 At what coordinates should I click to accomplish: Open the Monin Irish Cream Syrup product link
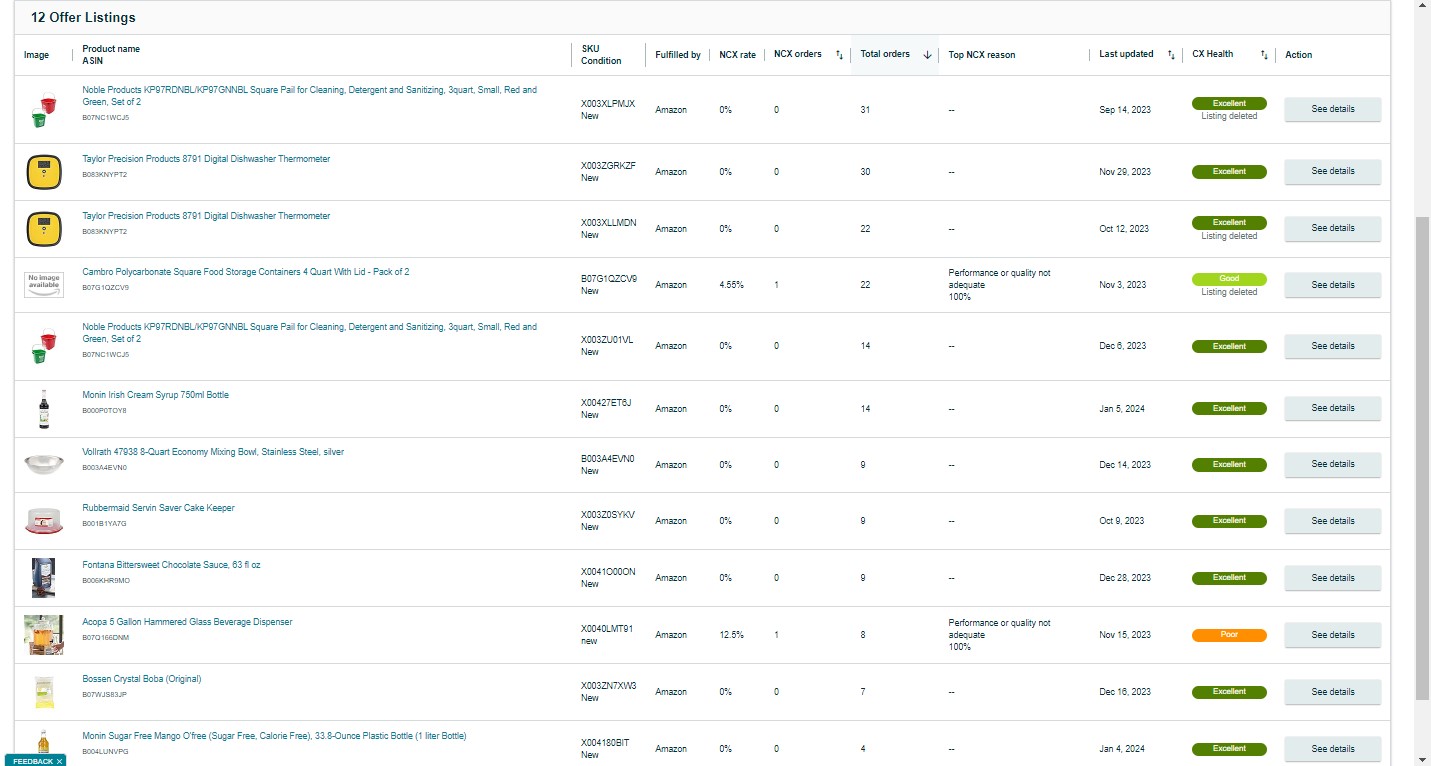(155, 395)
